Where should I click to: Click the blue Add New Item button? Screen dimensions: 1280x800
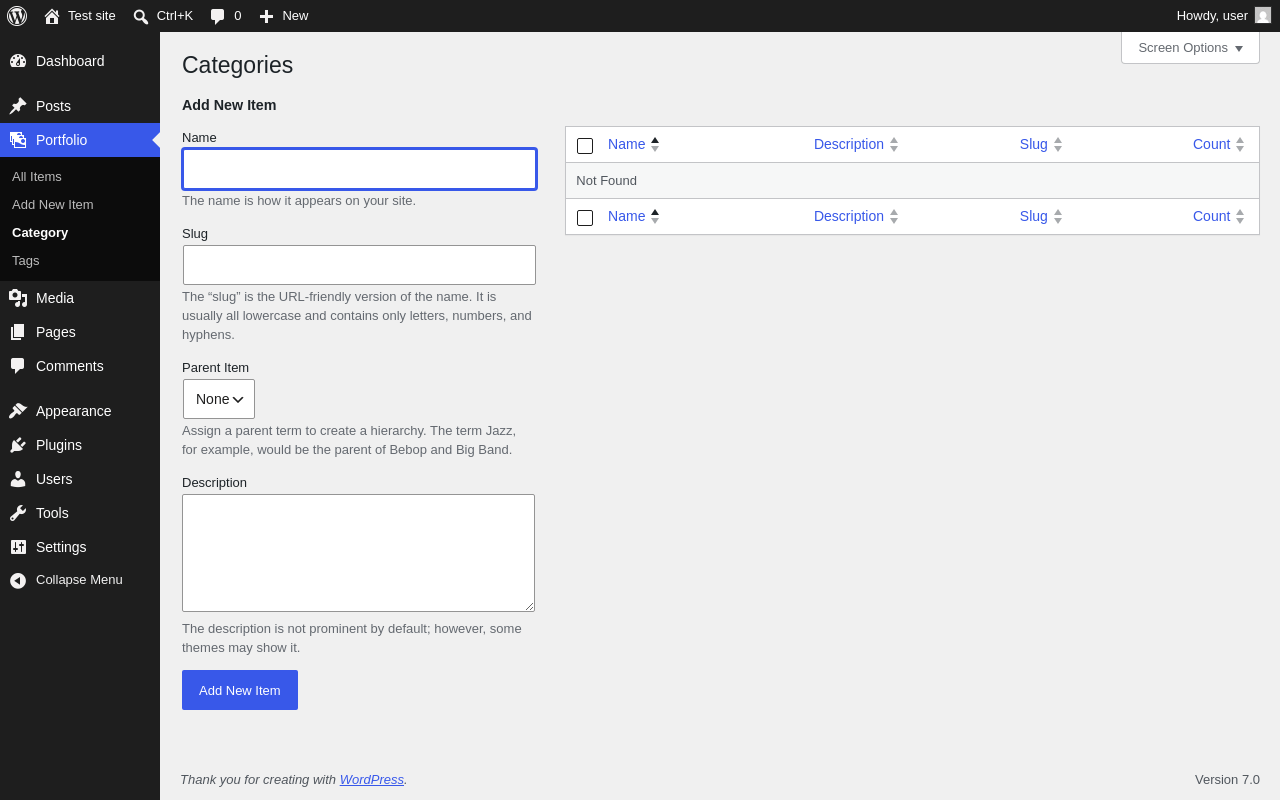(x=240, y=690)
